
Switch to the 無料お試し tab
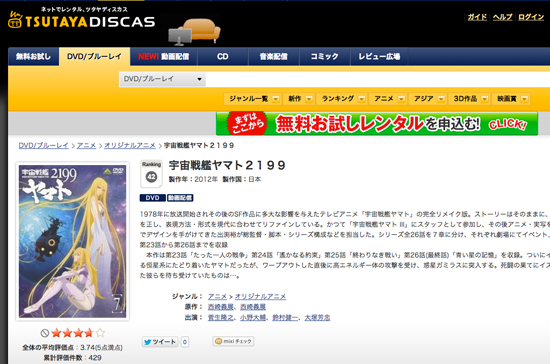point(33,56)
